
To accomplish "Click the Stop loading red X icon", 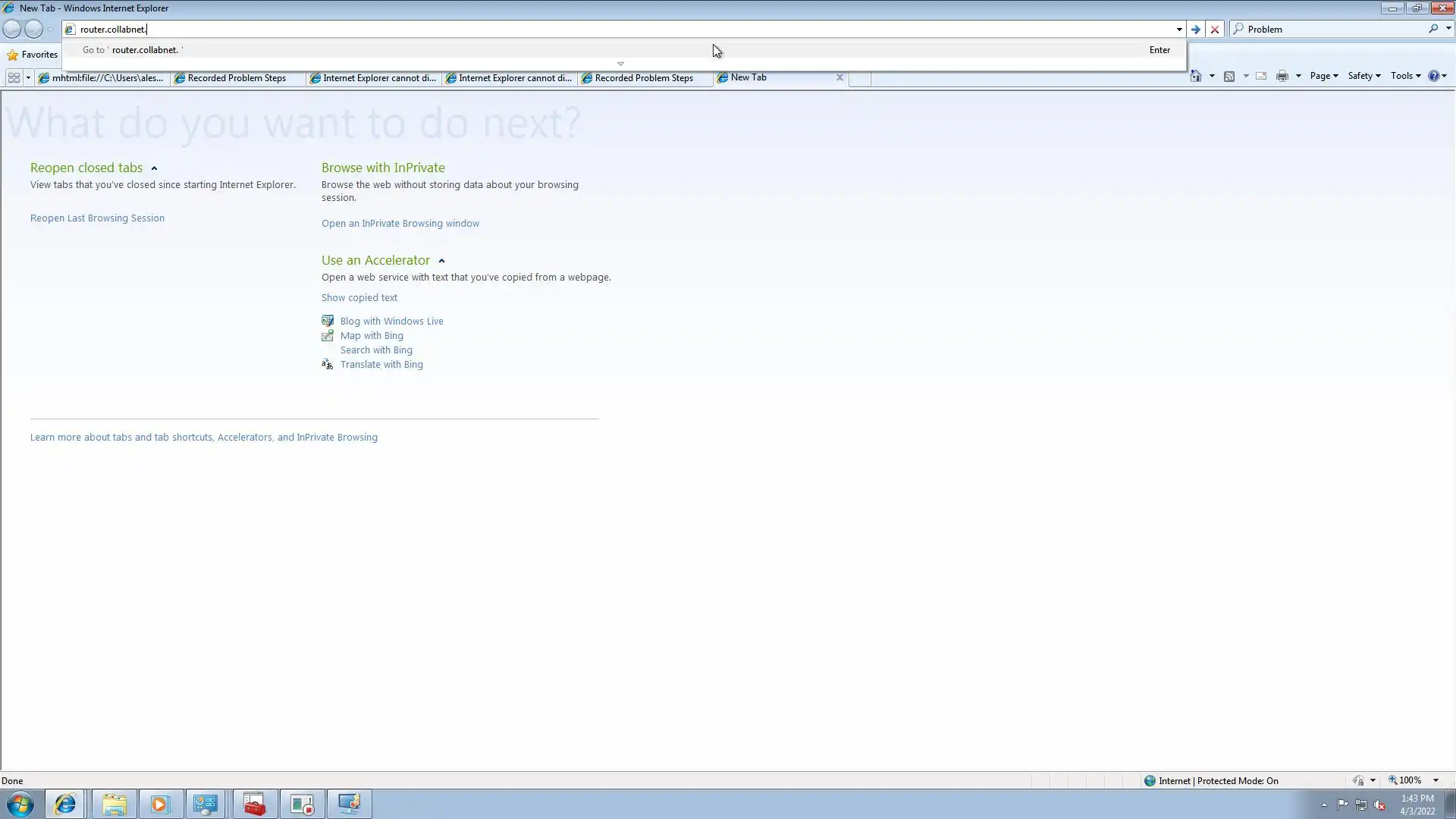I will point(1215,30).
